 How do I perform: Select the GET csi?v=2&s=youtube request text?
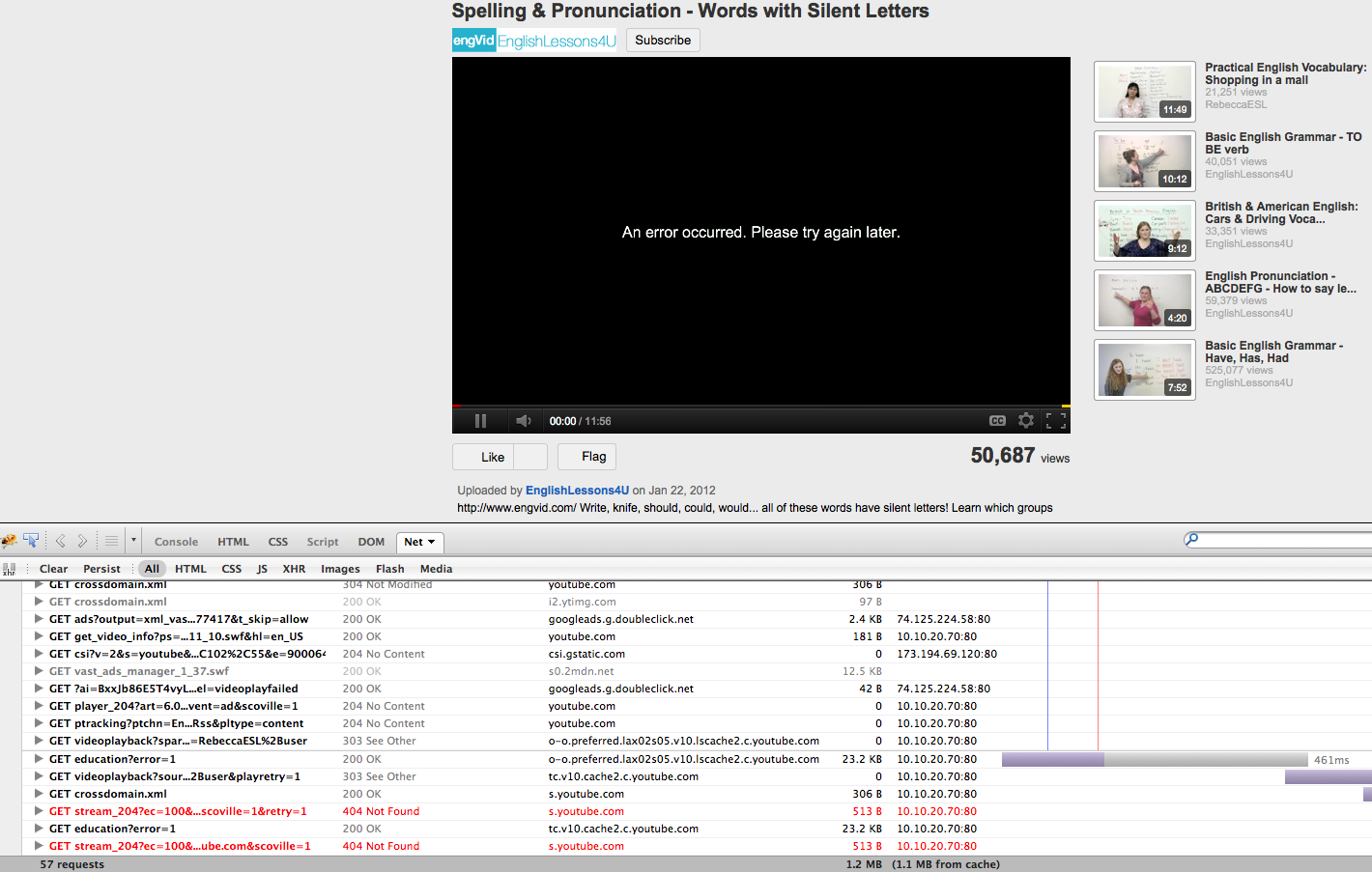pos(187,654)
